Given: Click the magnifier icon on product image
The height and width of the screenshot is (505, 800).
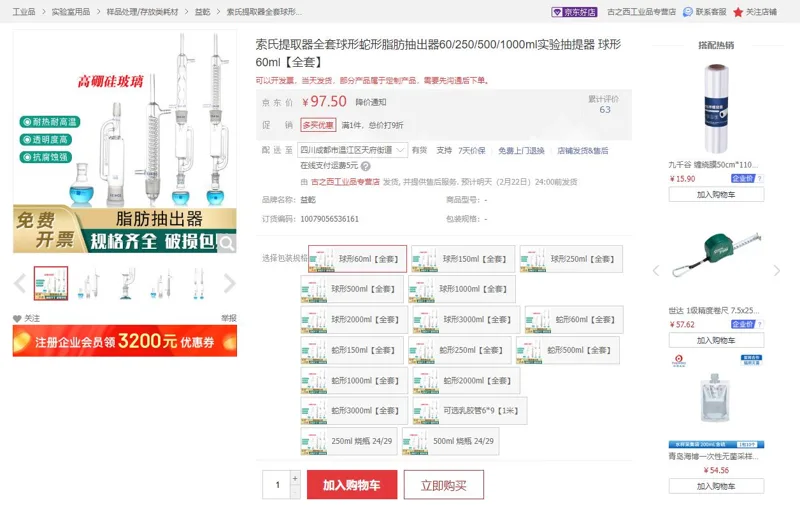Looking at the screenshot, I should click(x=227, y=243).
